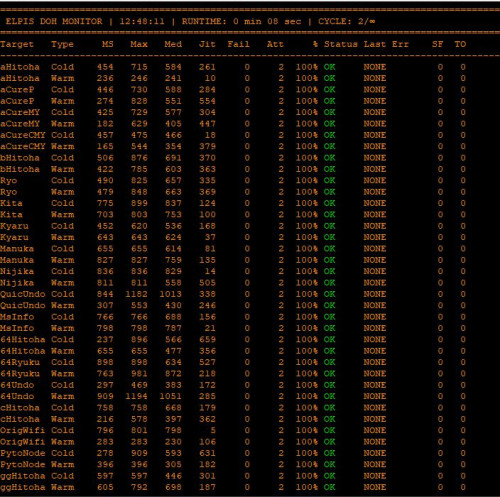The width and height of the screenshot is (500, 497).
Task: Select ggHitoha Warm target name
Action: 23,487
